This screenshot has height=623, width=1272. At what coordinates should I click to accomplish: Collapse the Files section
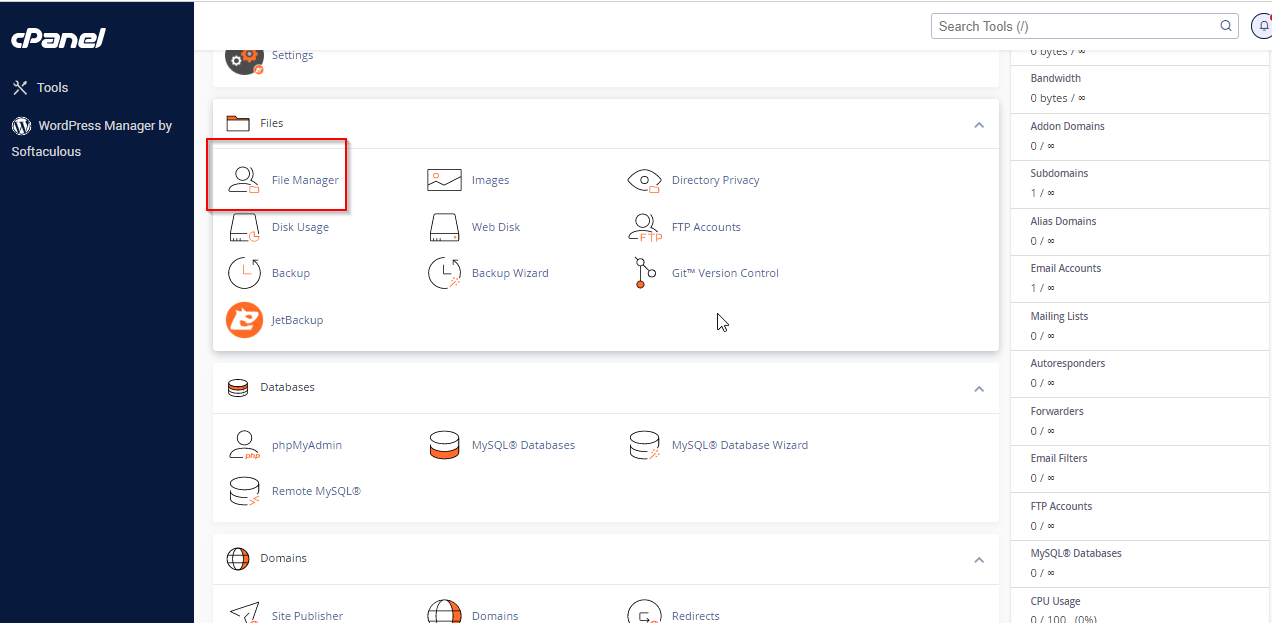tap(979, 124)
